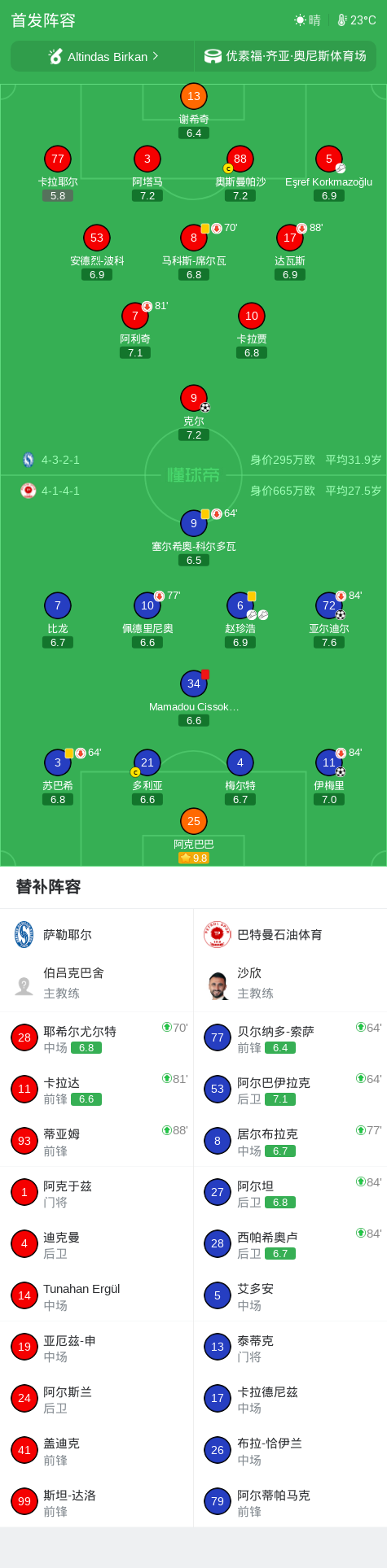
Task: Select bench player 99 斯坦-达洛
Action: click(x=97, y=1501)
